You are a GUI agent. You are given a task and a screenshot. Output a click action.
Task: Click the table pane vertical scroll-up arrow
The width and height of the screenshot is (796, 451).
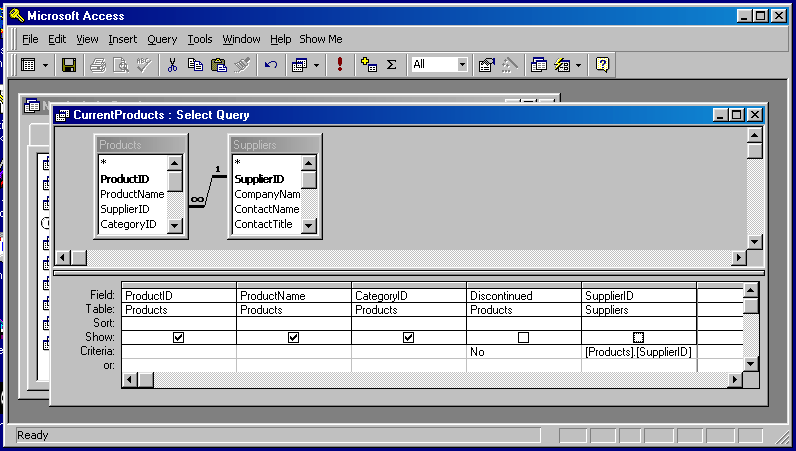pos(754,135)
